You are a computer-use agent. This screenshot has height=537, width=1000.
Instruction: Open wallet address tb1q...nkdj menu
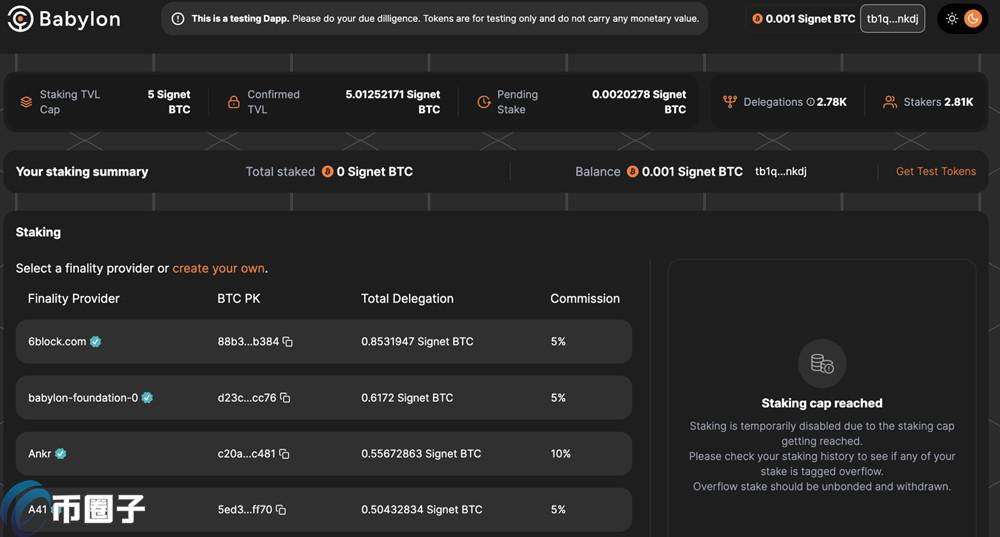click(892, 19)
